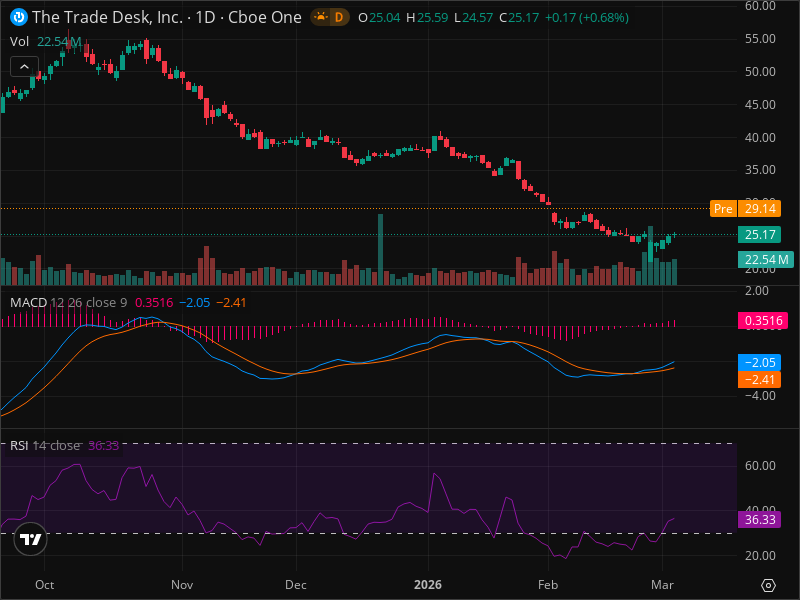The image size is (800, 600).
Task: Select the MACD 12 26 close 9 legend
Action: coord(68,303)
